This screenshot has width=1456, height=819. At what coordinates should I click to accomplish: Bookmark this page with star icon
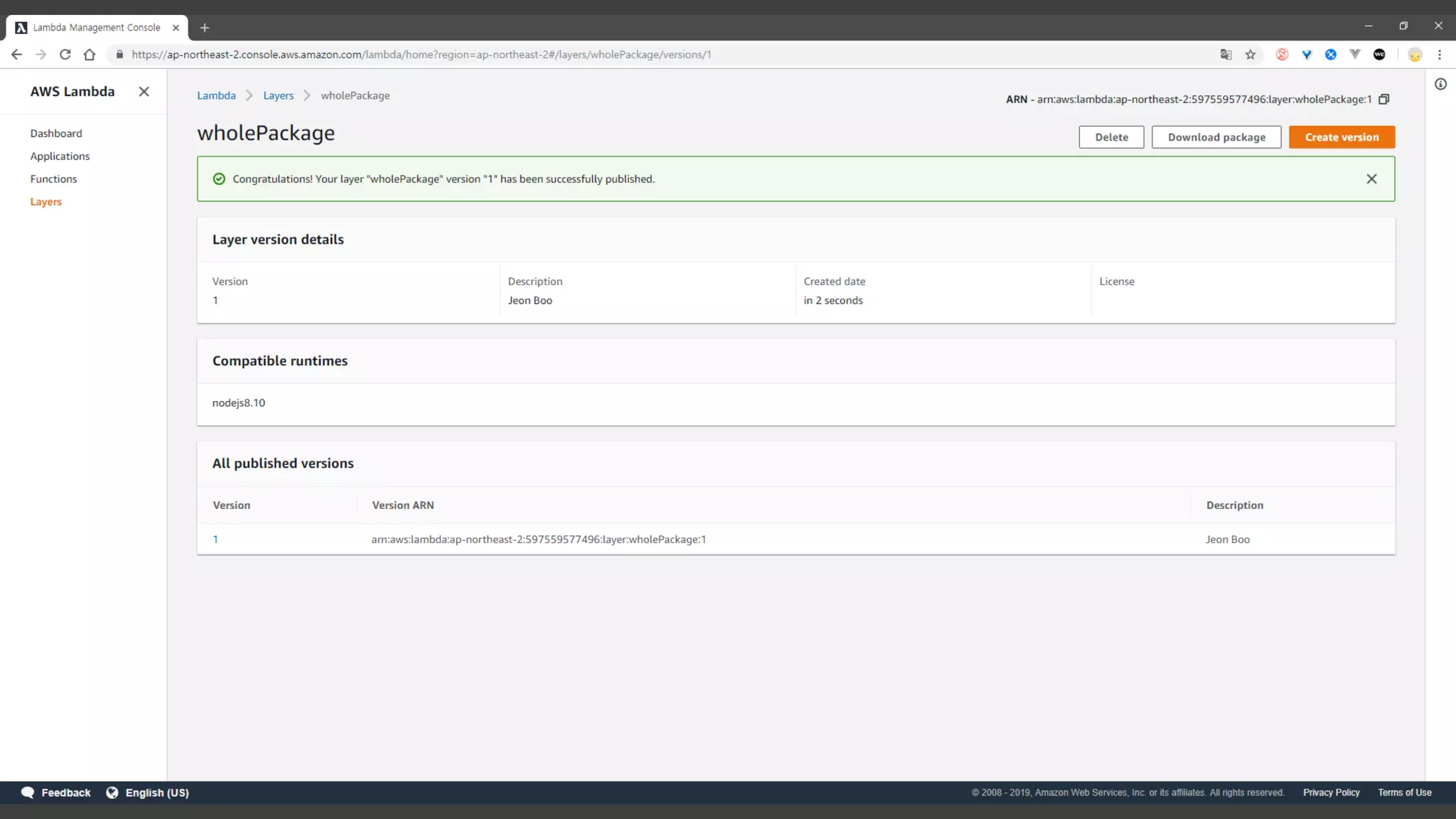tap(1251, 55)
